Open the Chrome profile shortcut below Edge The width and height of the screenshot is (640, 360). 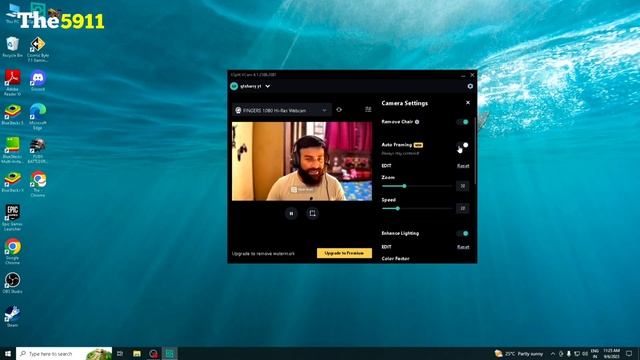pyautogui.click(x=38, y=184)
